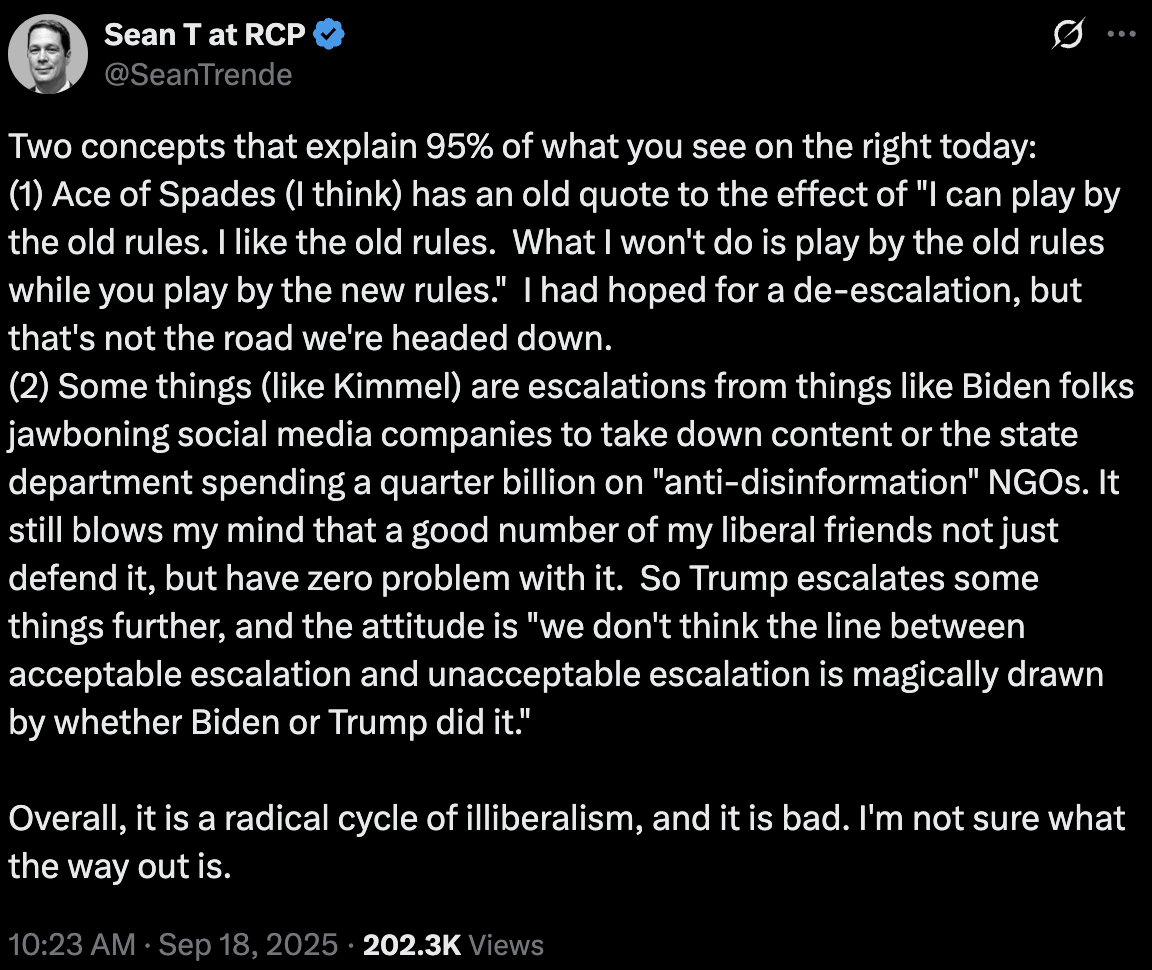Click the @SeanTrende handle
Image resolution: width=1152 pixels, height=970 pixels.
(x=198, y=74)
